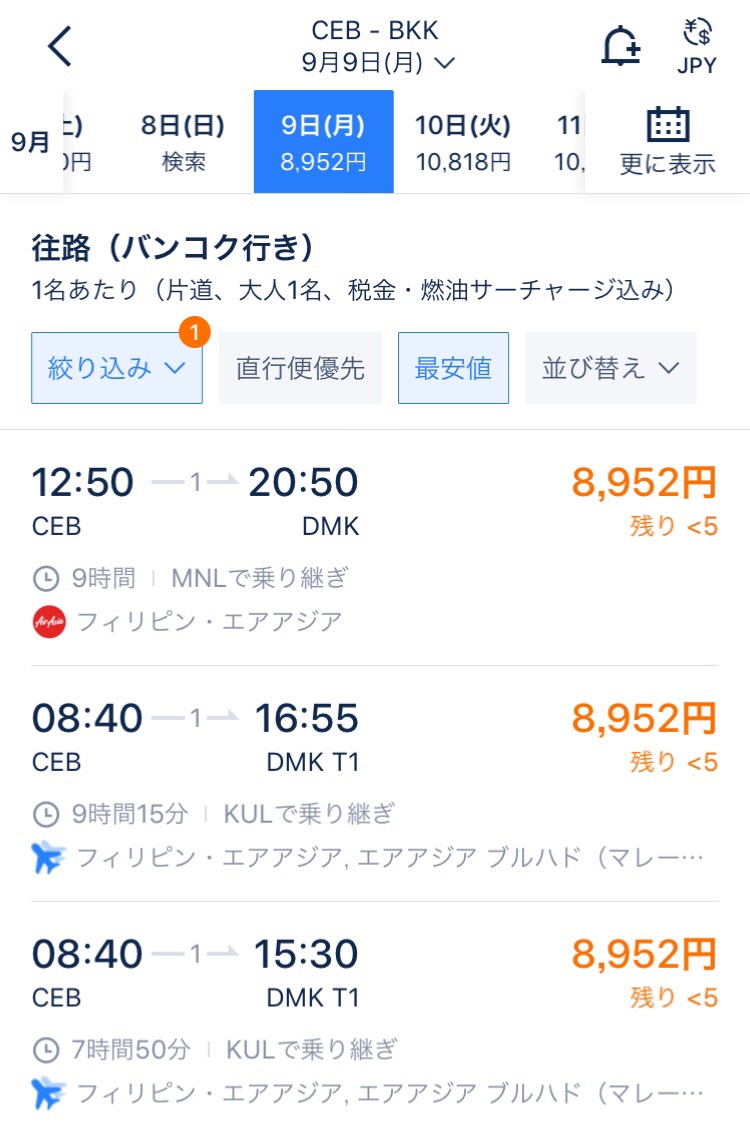The height and width of the screenshot is (1122, 750).
Task: Tap the clock icon beside 9時間
Action: (x=45, y=578)
